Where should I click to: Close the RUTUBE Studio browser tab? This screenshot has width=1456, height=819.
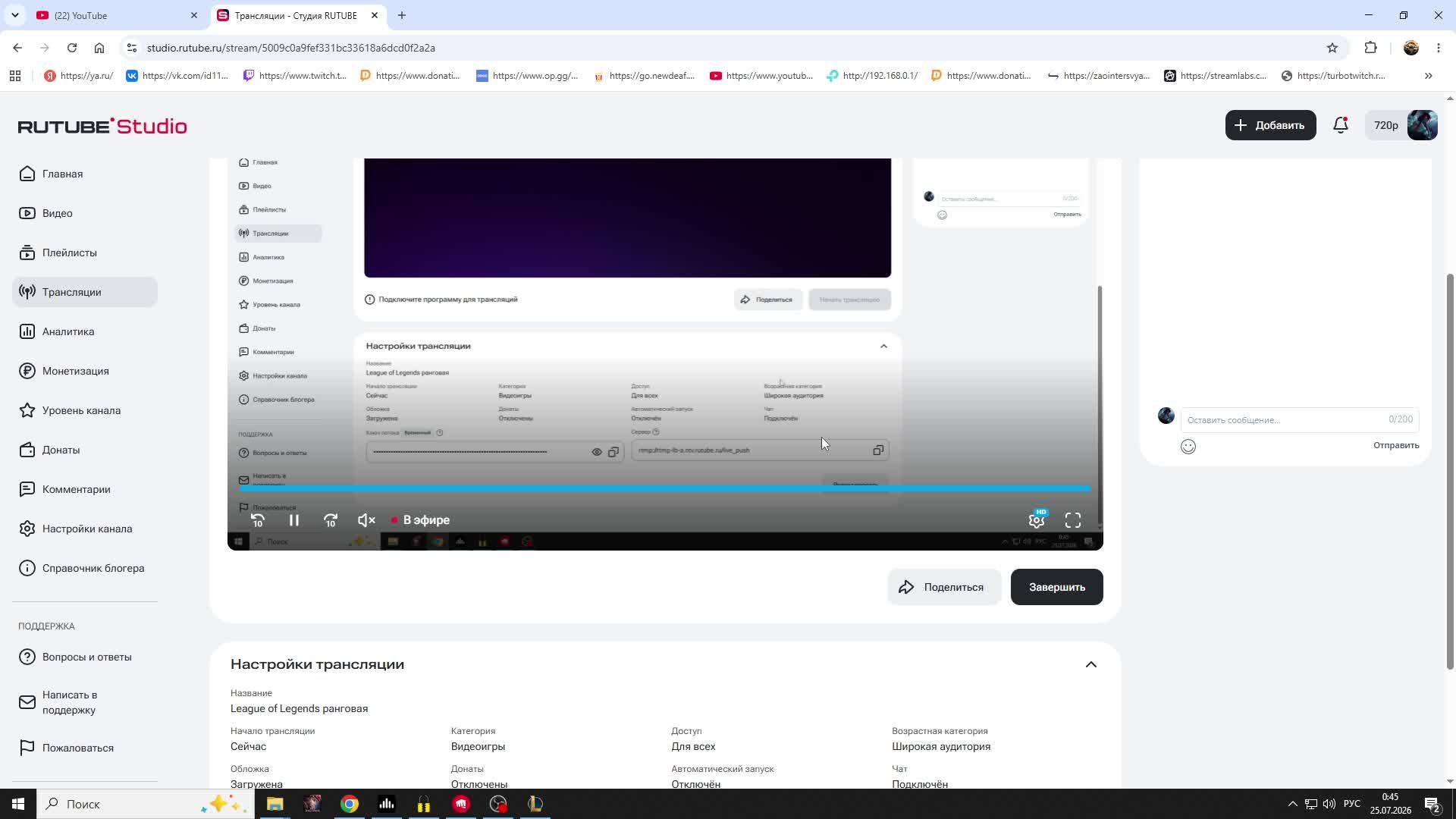375,15
